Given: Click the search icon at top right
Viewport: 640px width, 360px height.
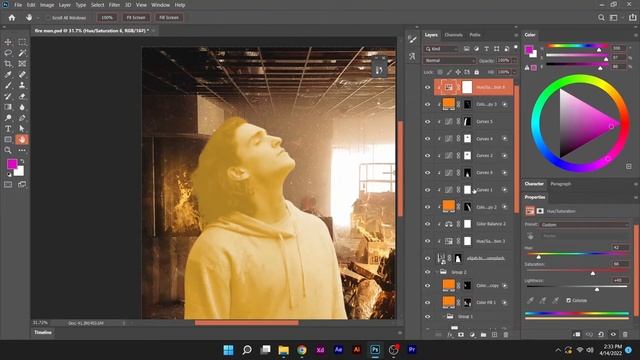Looking at the screenshot, I should [x=601, y=18].
